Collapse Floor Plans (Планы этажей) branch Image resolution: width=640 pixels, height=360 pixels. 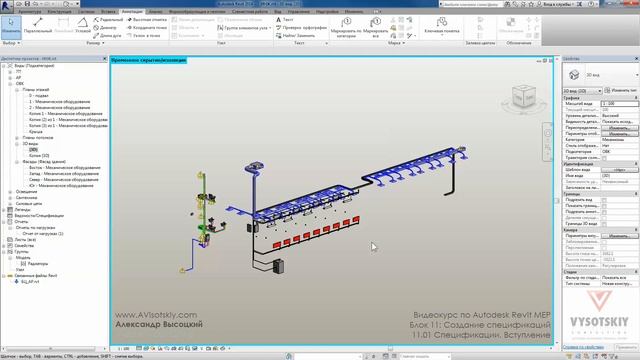17,90
